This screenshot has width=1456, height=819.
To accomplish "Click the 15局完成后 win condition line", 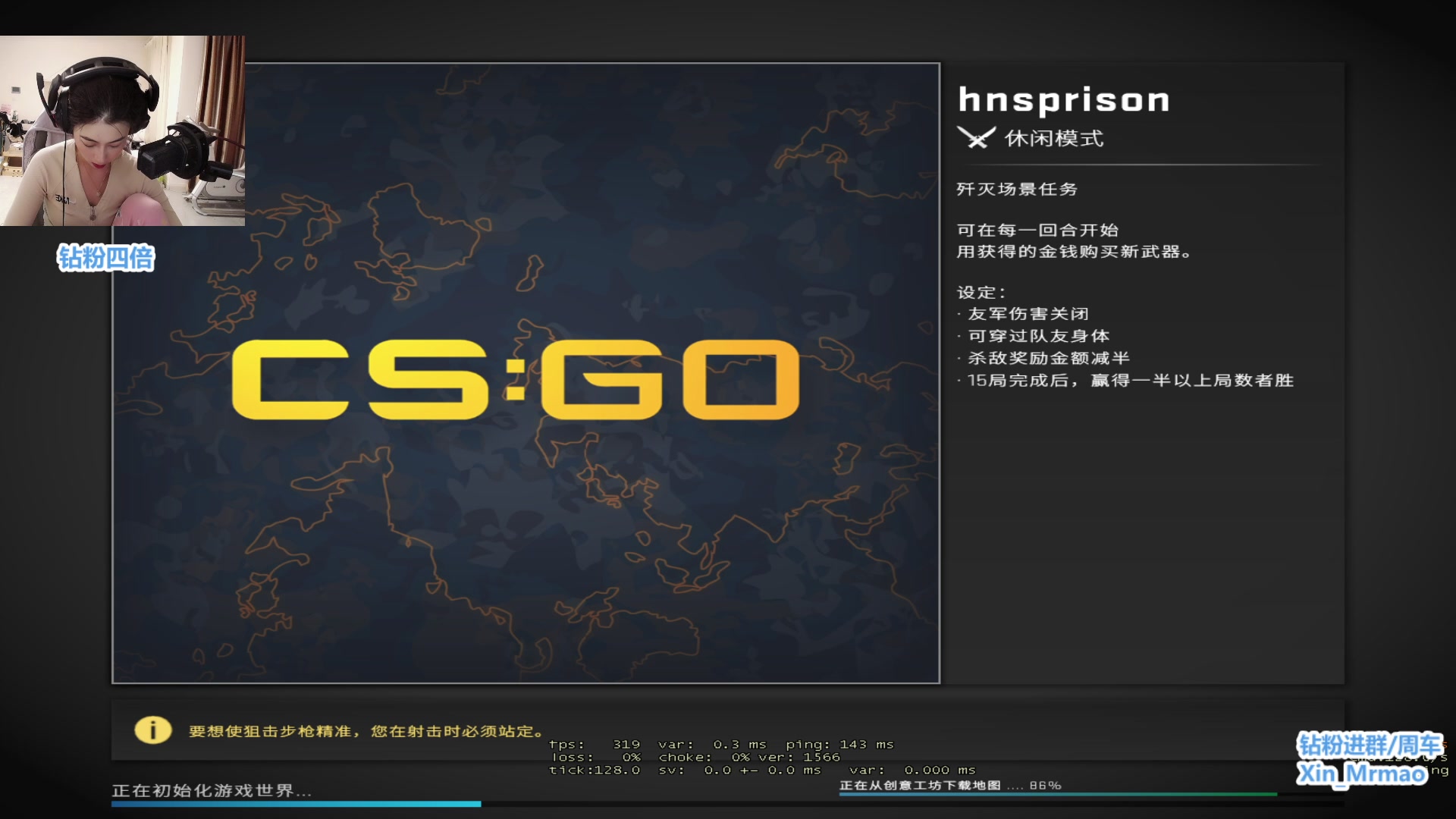I will [x=1125, y=380].
